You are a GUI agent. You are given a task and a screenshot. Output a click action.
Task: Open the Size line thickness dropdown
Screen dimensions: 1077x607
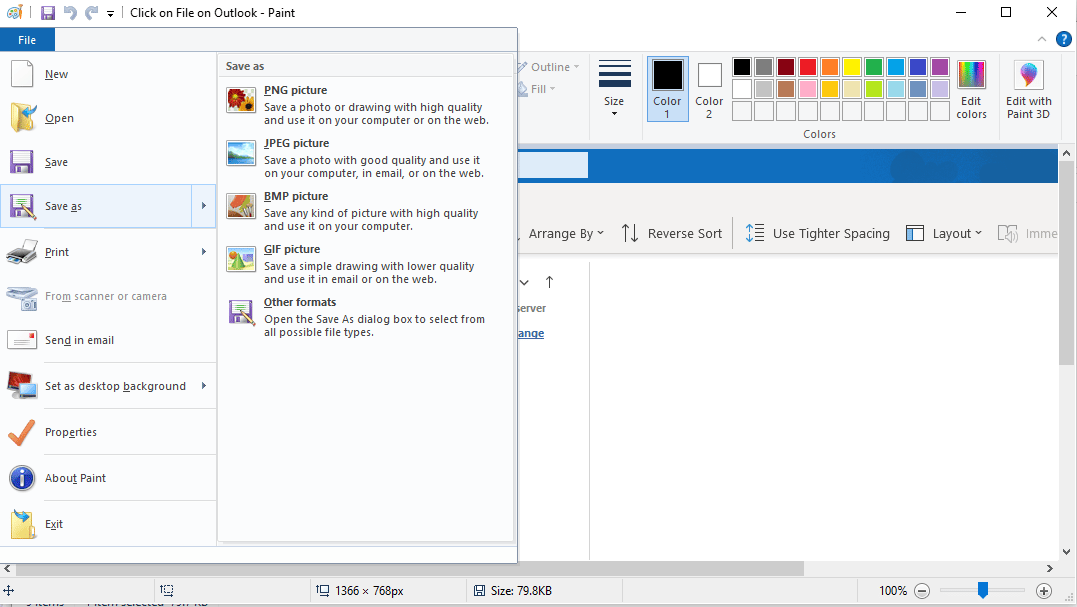tap(614, 89)
